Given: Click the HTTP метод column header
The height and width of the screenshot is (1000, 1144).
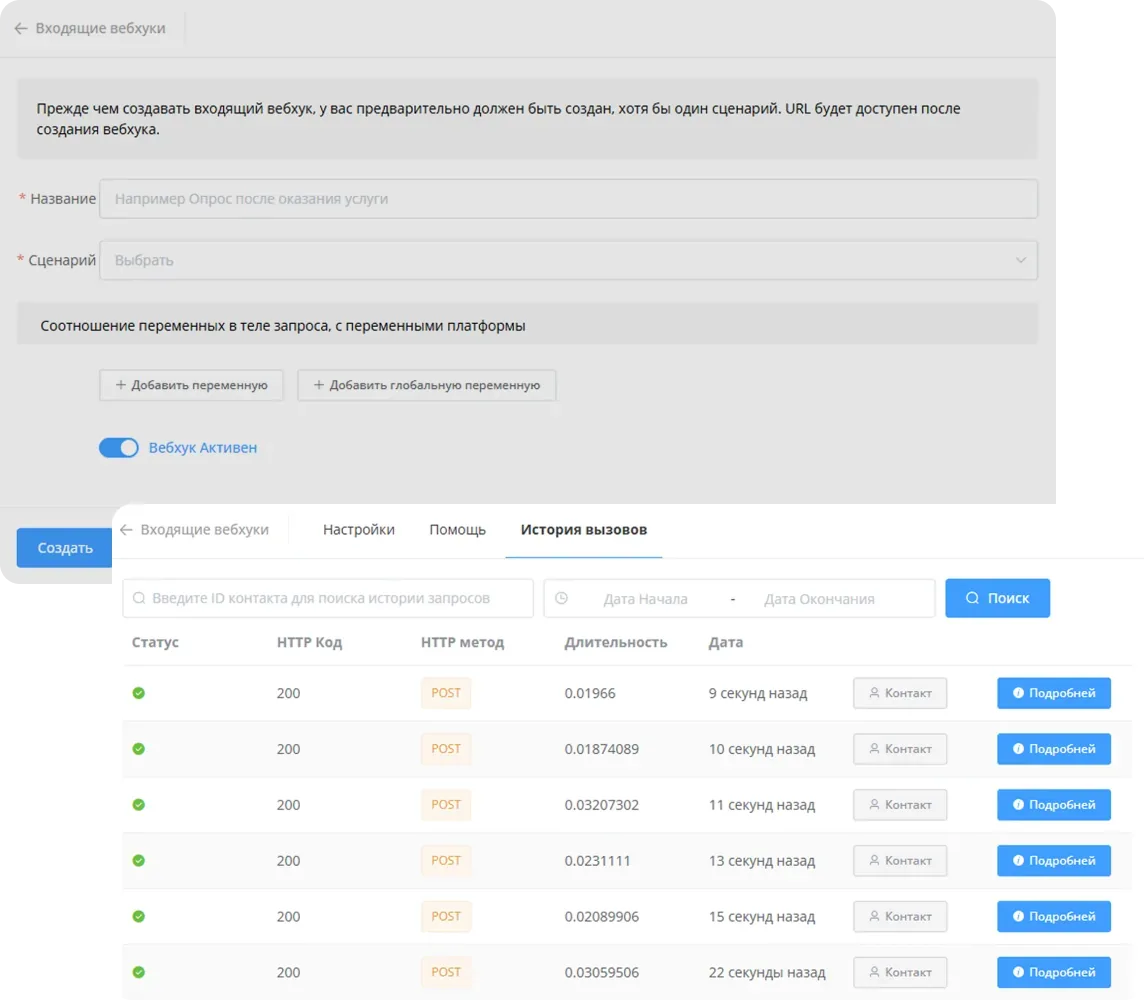Looking at the screenshot, I should tap(463, 642).
